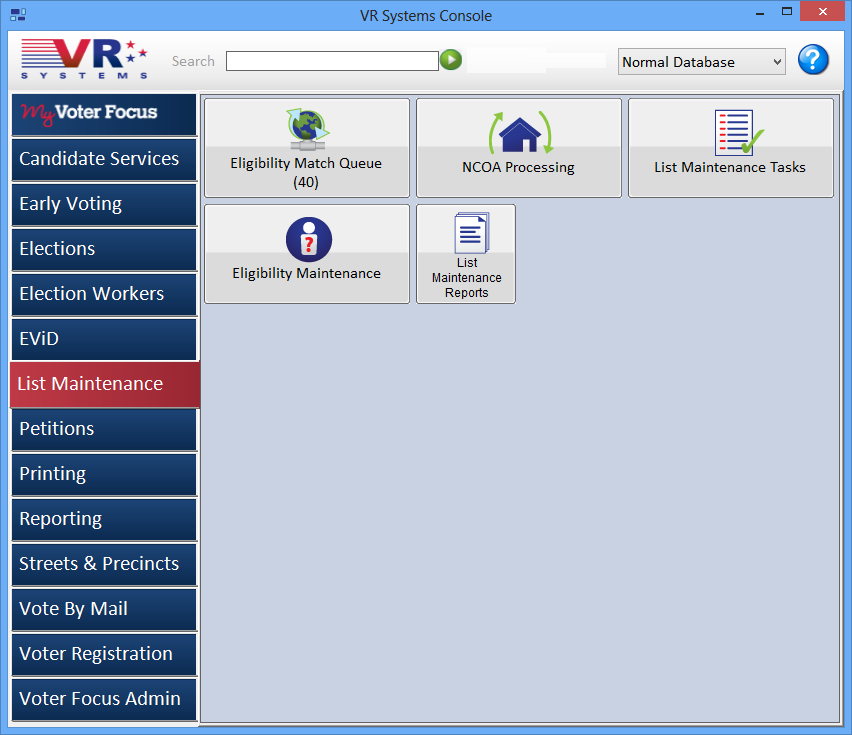Click the List Maintenance Tasks label

pyautogui.click(x=730, y=167)
